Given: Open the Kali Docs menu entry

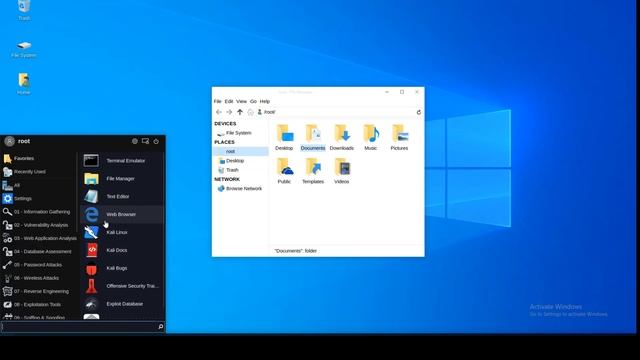Looking at the screenshot, I should click(x=122, y=250).
